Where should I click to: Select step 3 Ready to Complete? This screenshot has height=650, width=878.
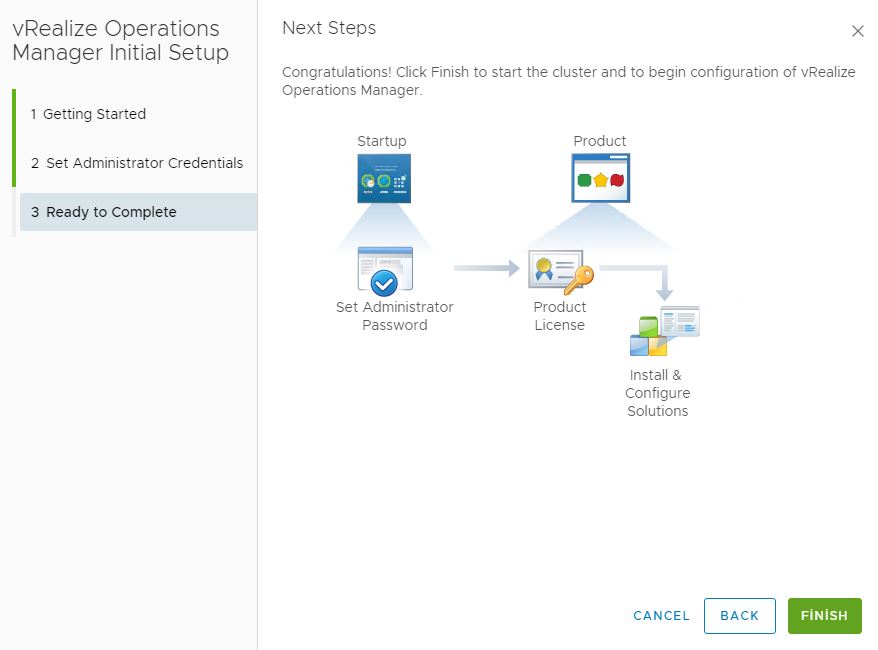coord(138,212)
